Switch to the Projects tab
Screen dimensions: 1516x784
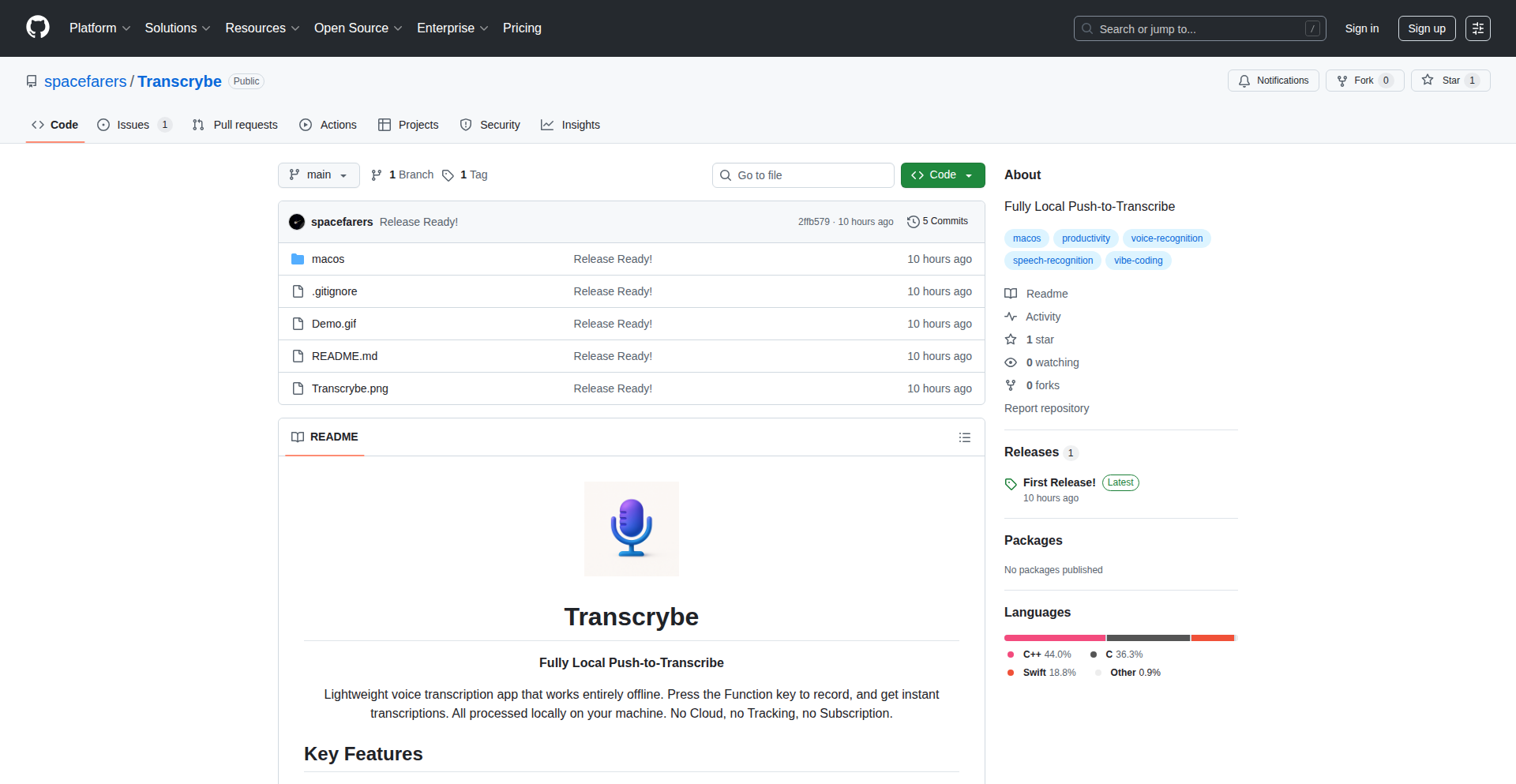point(408,125)
